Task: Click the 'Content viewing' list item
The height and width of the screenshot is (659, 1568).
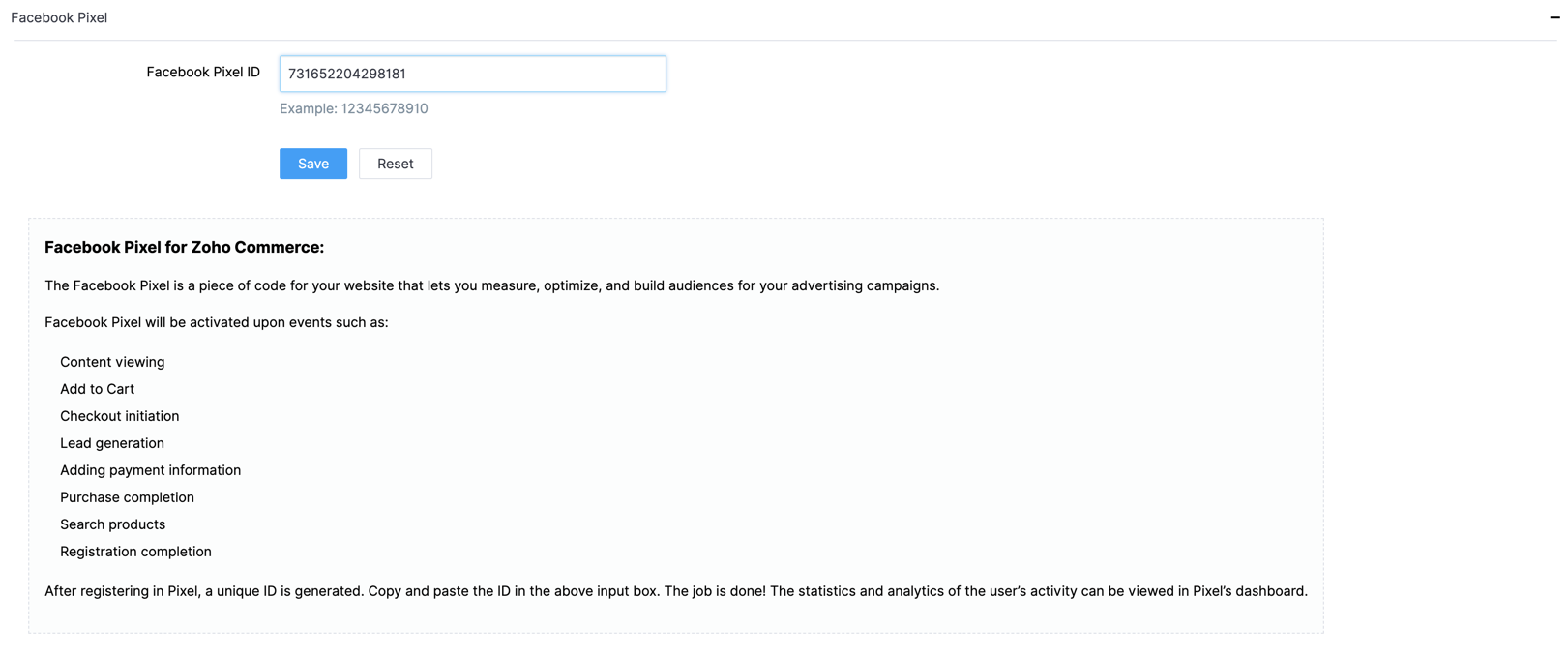Action: (112, 362)
